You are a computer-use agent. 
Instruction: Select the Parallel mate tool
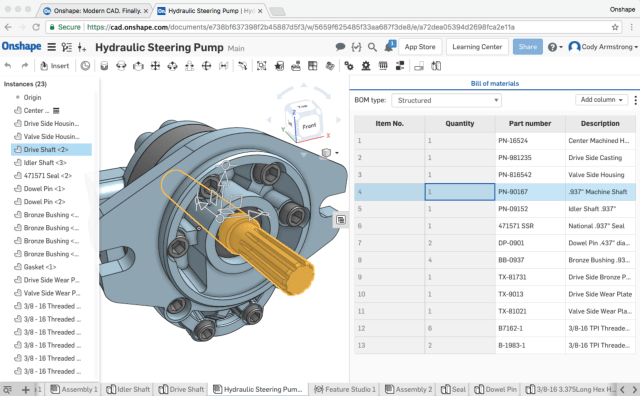[x=223, y=66]
